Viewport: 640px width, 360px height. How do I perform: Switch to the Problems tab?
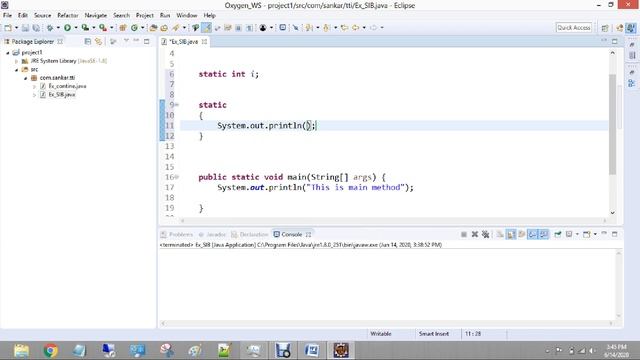click(x=177, y=235)
